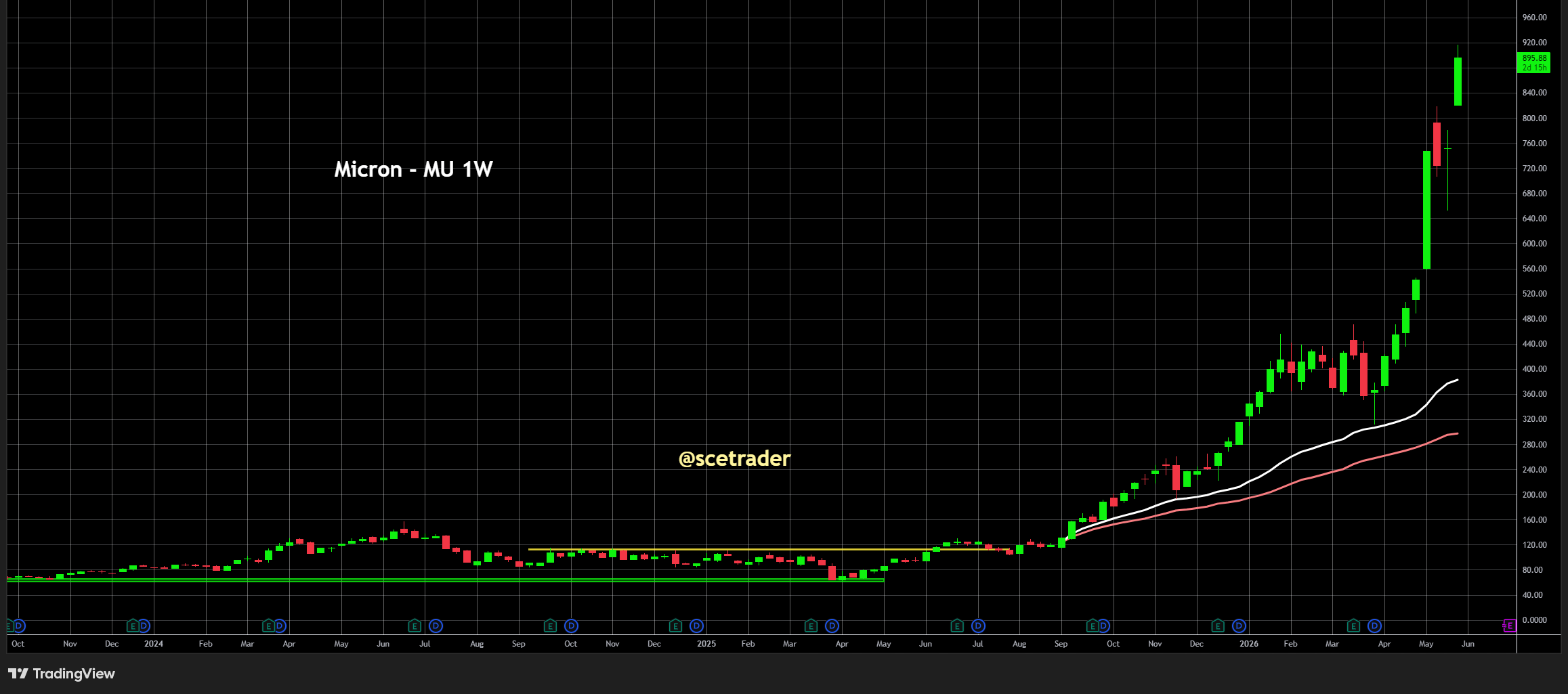
Task: Click the 640.00 price axis label
Action: point(1534,219)
